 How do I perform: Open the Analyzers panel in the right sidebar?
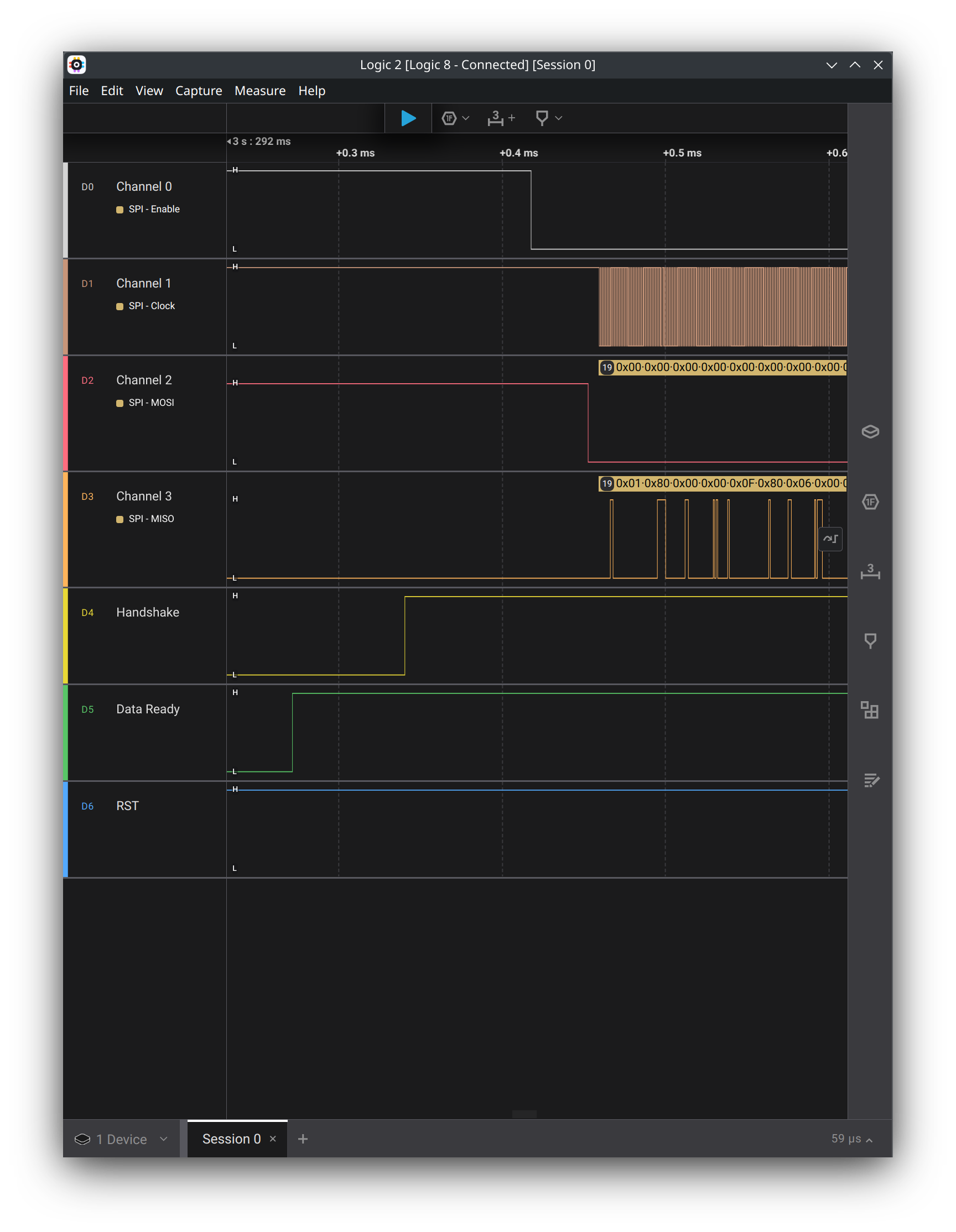[x=870, y=502]
